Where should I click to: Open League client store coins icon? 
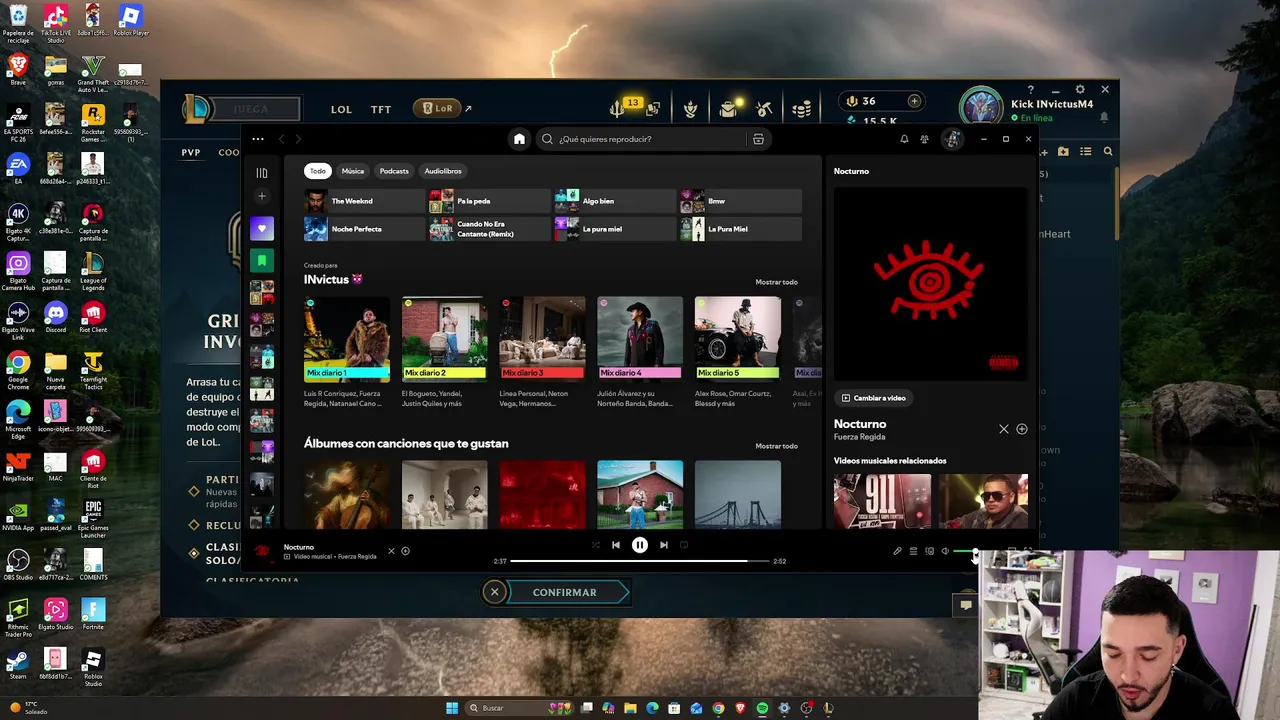tap(802, 109)
